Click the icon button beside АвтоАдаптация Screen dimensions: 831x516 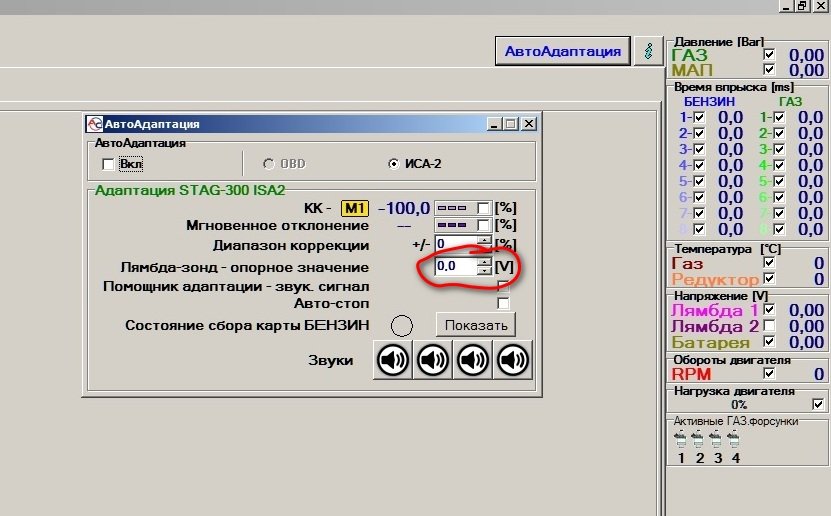[x=648, y=51]
